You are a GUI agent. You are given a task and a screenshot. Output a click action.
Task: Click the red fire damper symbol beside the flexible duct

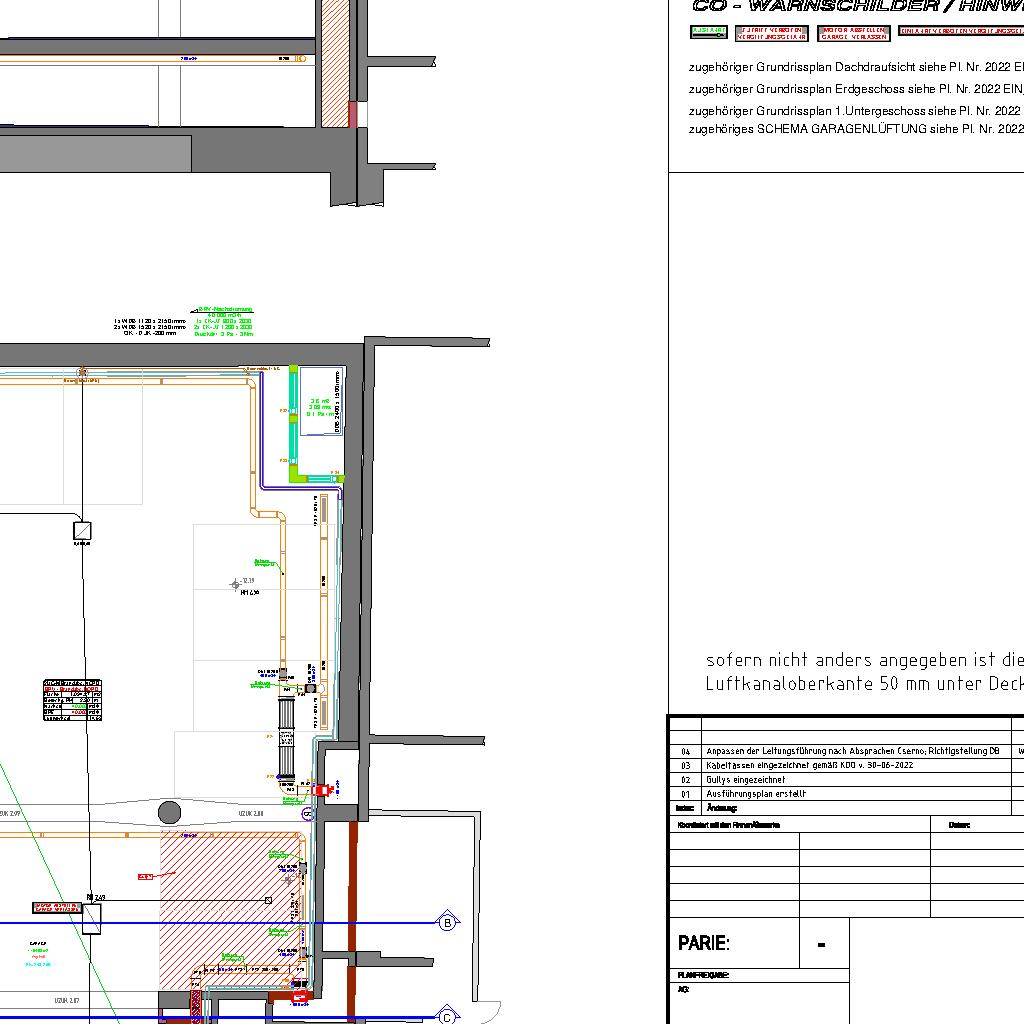point(320,790)
